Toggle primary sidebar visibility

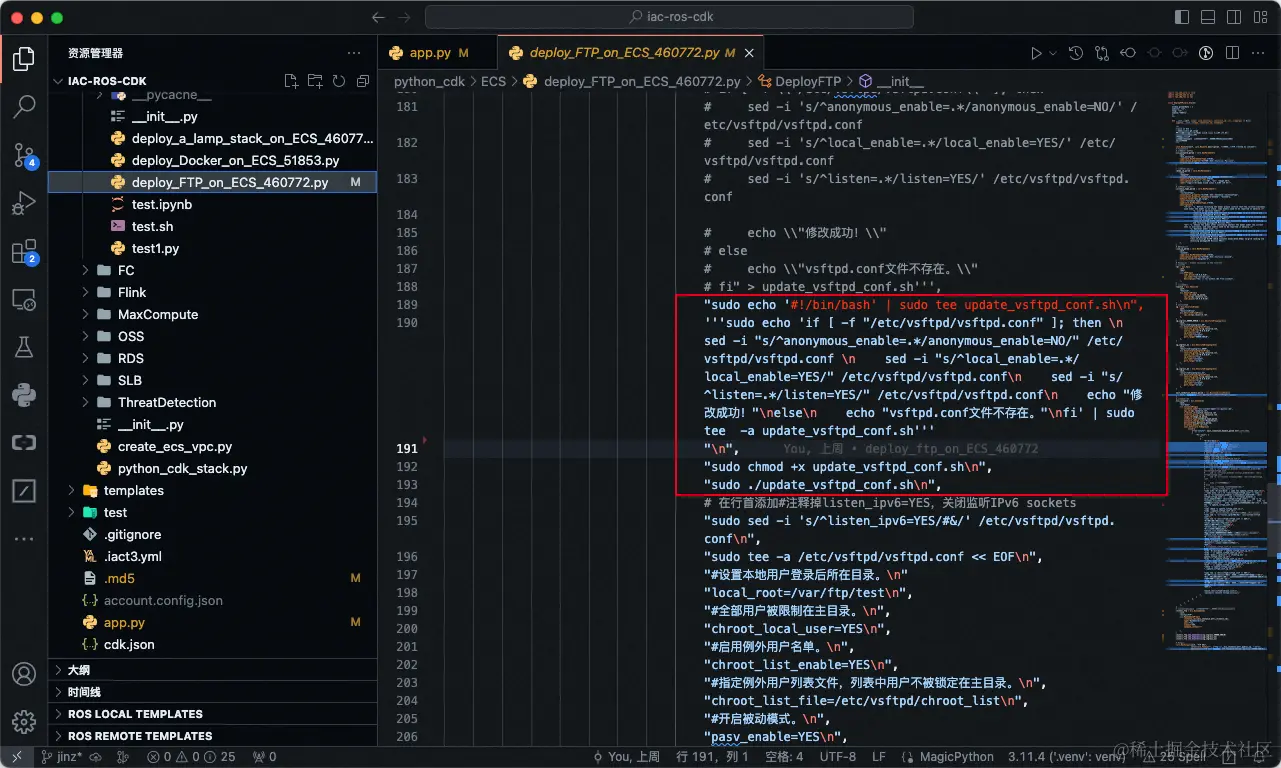click(x=1184, y=17)
